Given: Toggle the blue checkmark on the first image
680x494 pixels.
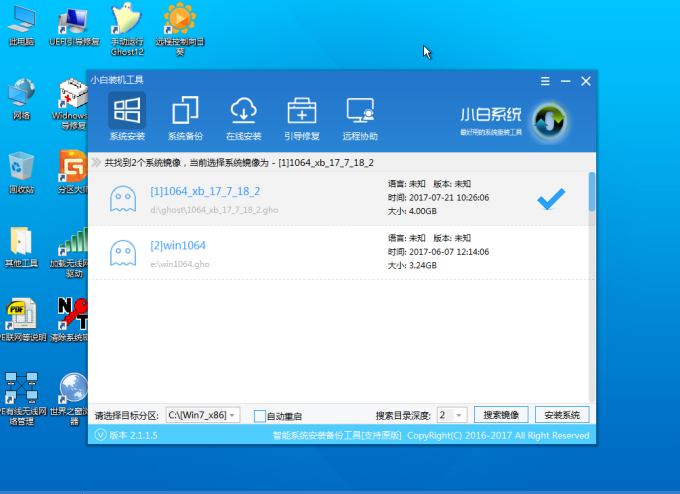Looking at the screenshot, I should coord(551,199).
